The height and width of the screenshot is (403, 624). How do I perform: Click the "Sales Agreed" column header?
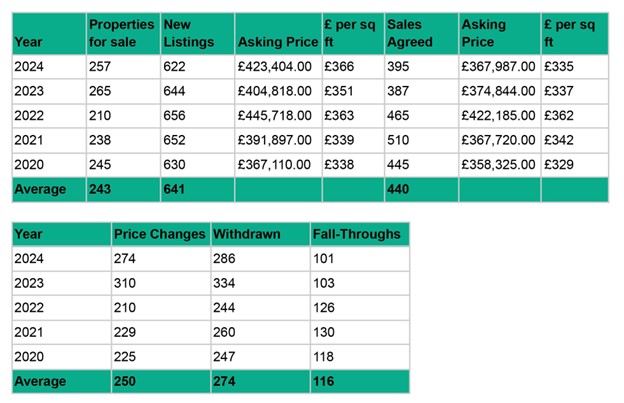[x=409, y=33]
